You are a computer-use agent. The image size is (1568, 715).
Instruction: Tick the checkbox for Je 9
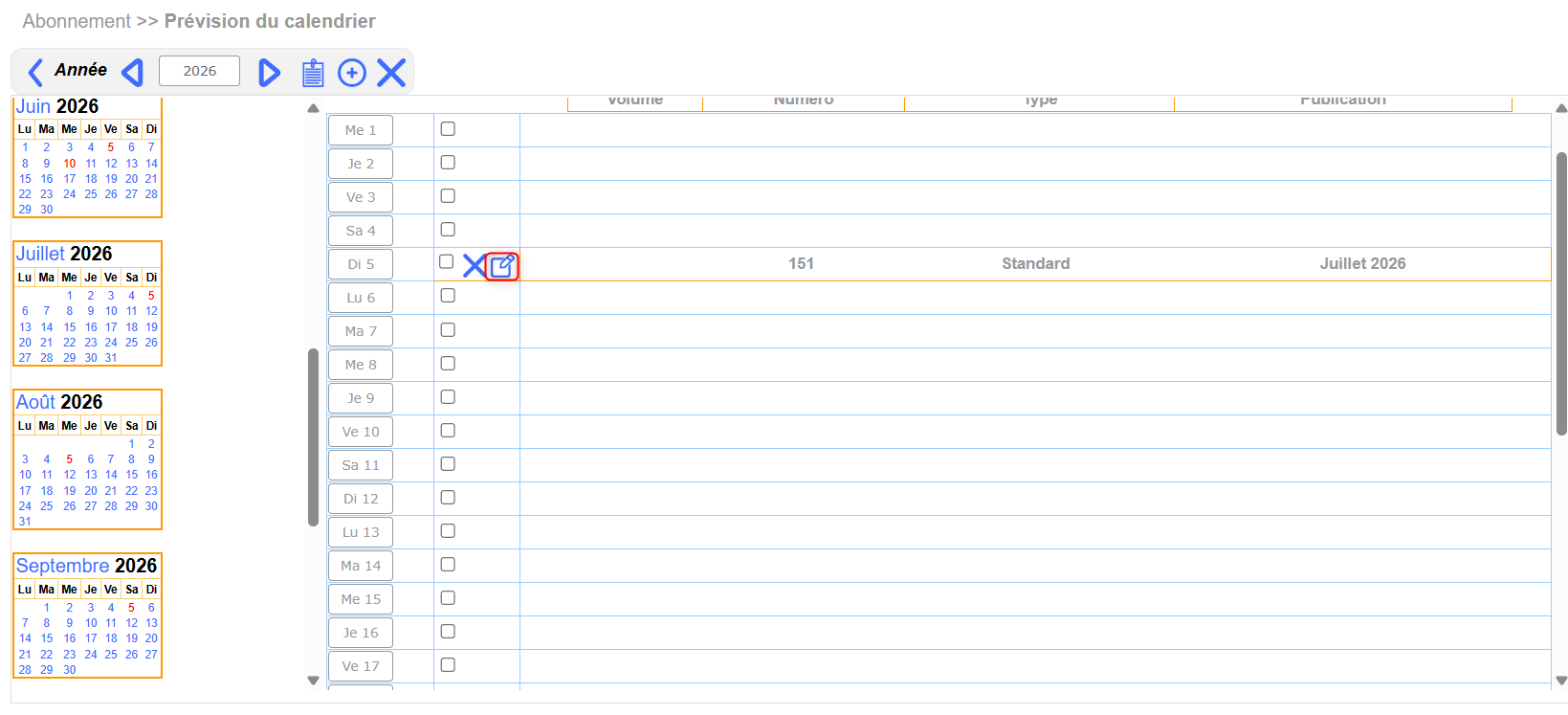point(448,396)
